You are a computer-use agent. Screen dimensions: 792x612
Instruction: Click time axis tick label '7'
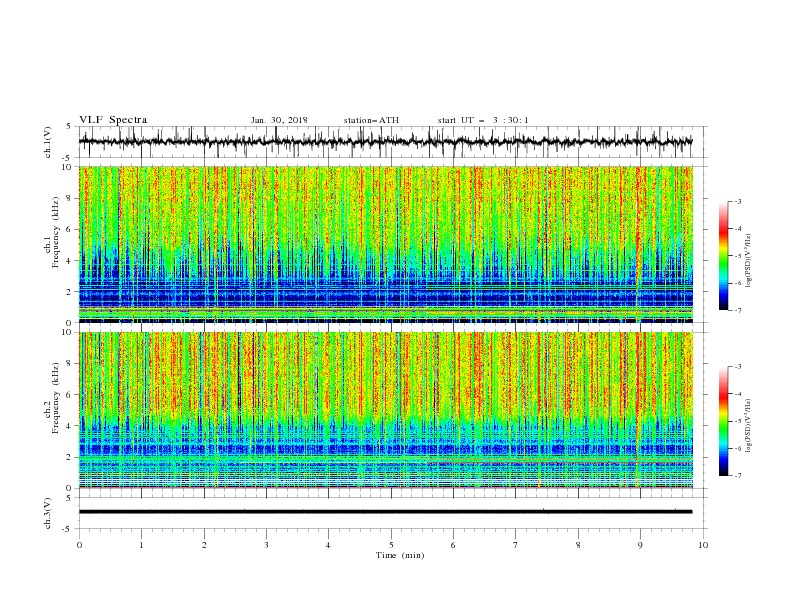click(x=516, y=545)
